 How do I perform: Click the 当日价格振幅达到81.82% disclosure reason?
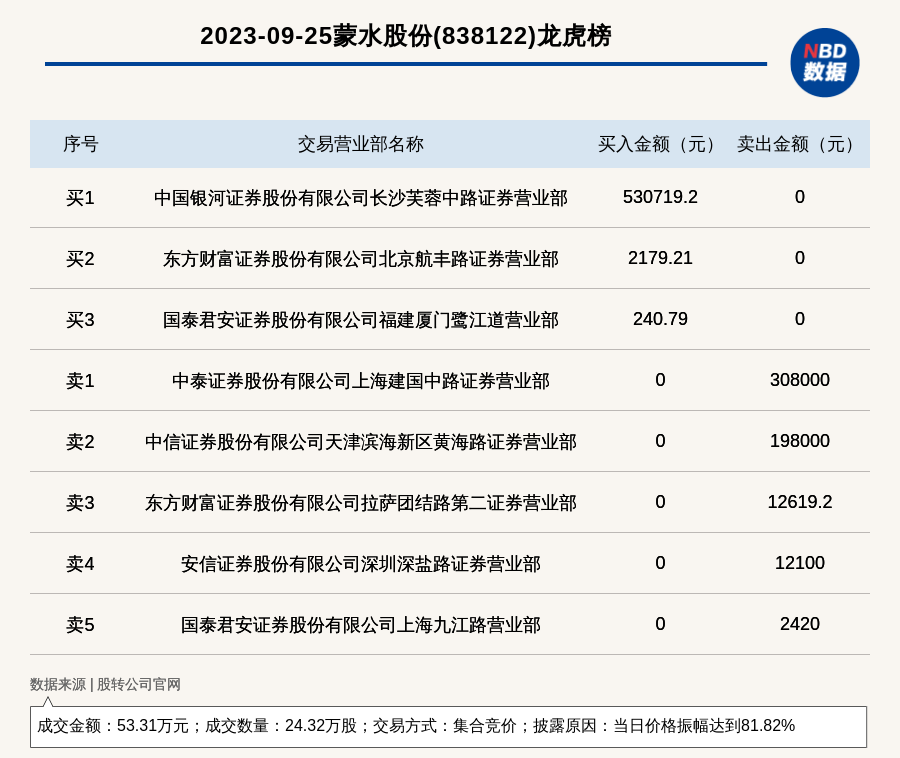point(704,726)
